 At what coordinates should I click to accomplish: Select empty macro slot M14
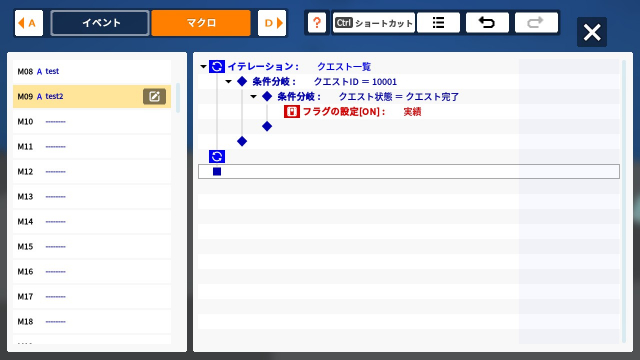(x=92, y=222)
